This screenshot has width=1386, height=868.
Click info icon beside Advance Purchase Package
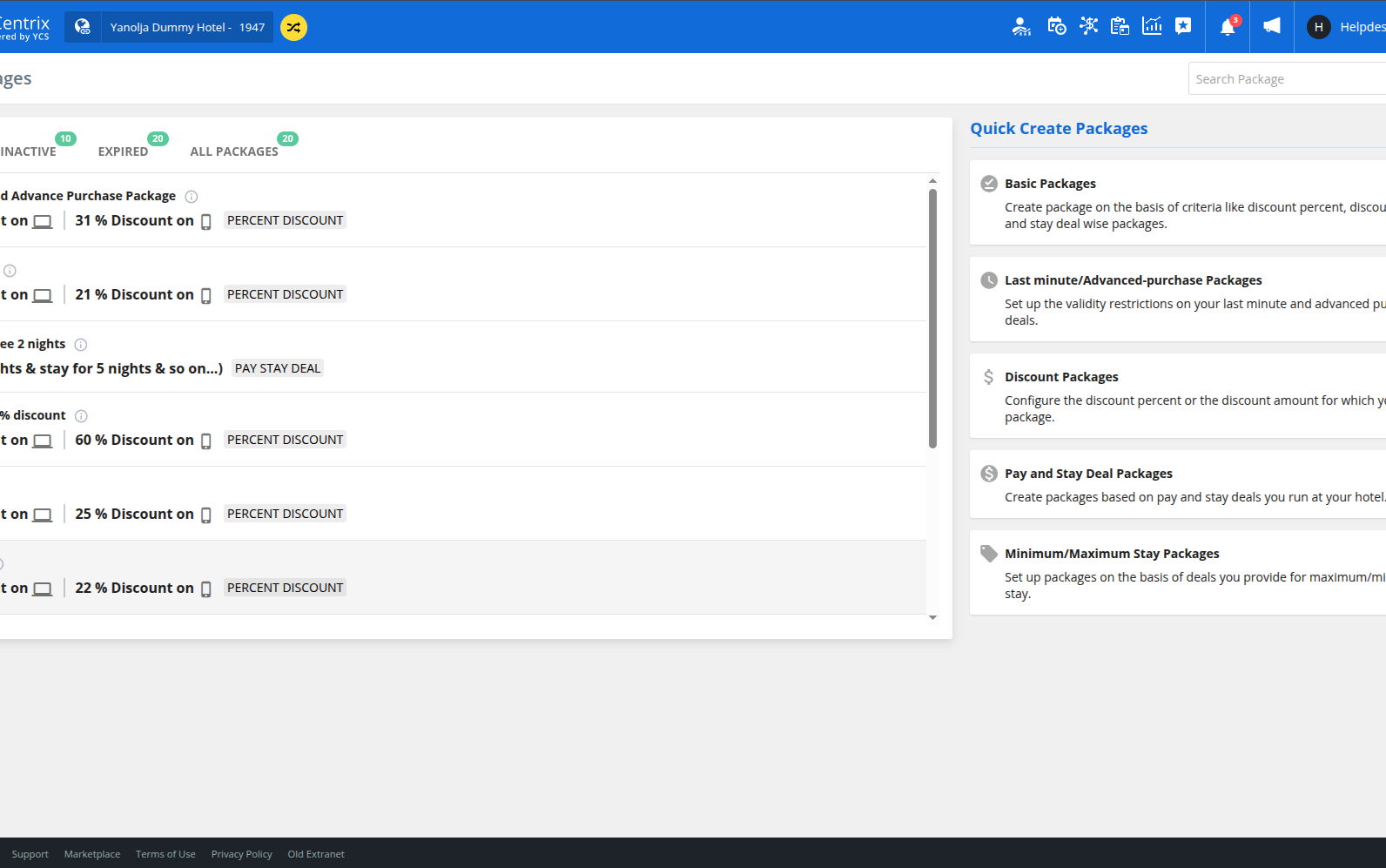192,197
